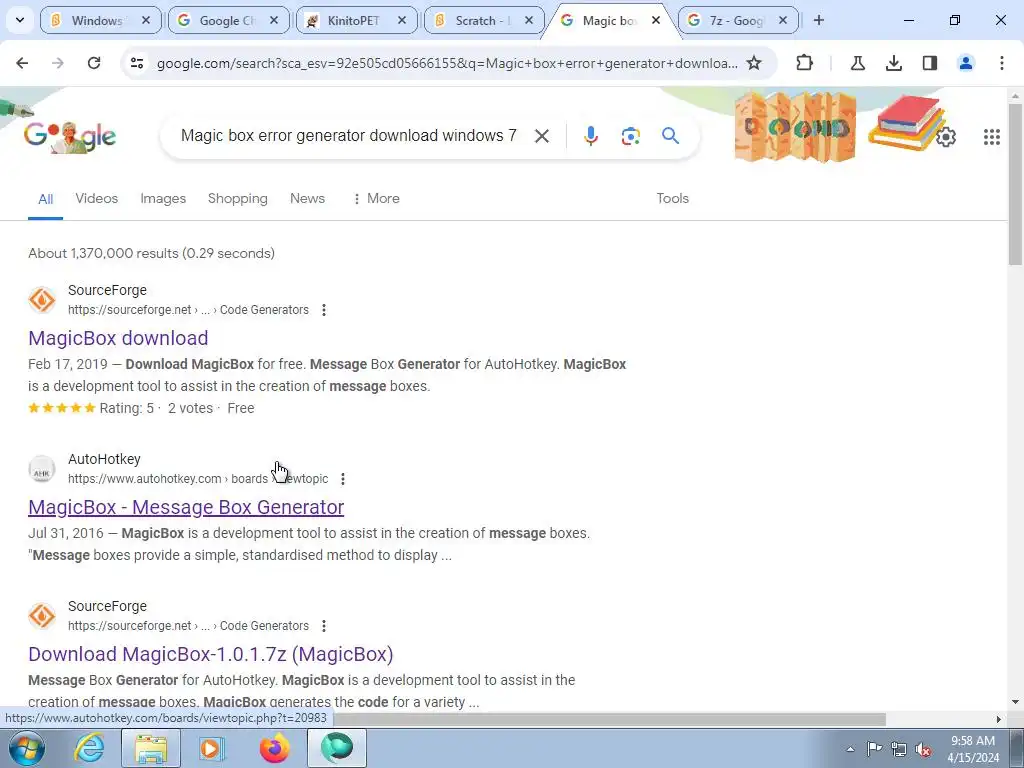Open search Tools

(673, 199)
